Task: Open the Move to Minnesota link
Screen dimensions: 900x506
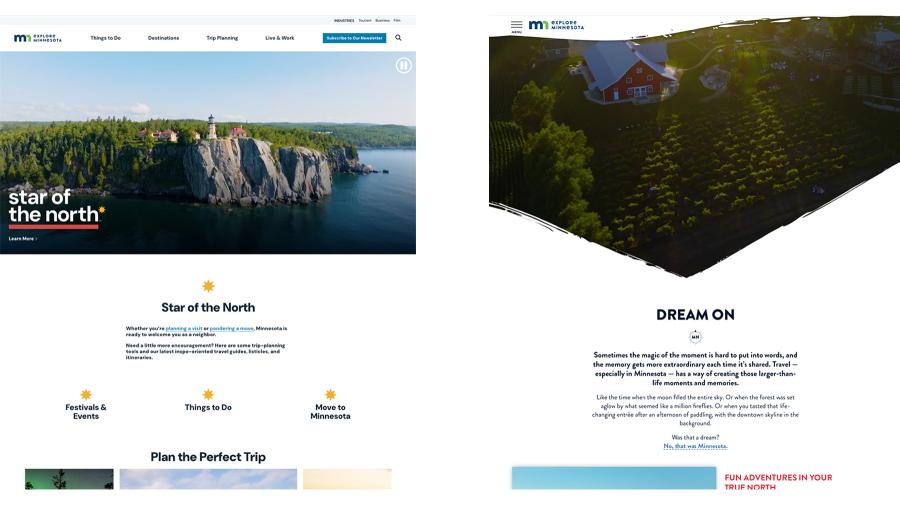Action: coord(331,411)
